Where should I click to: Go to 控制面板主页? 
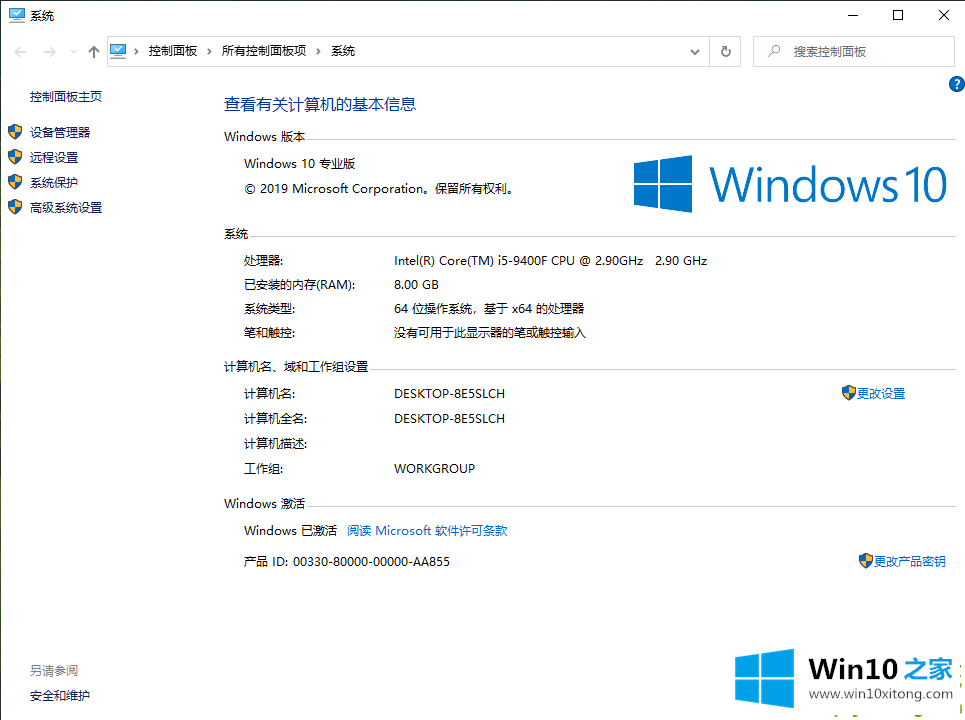click(x=66, y=97)
